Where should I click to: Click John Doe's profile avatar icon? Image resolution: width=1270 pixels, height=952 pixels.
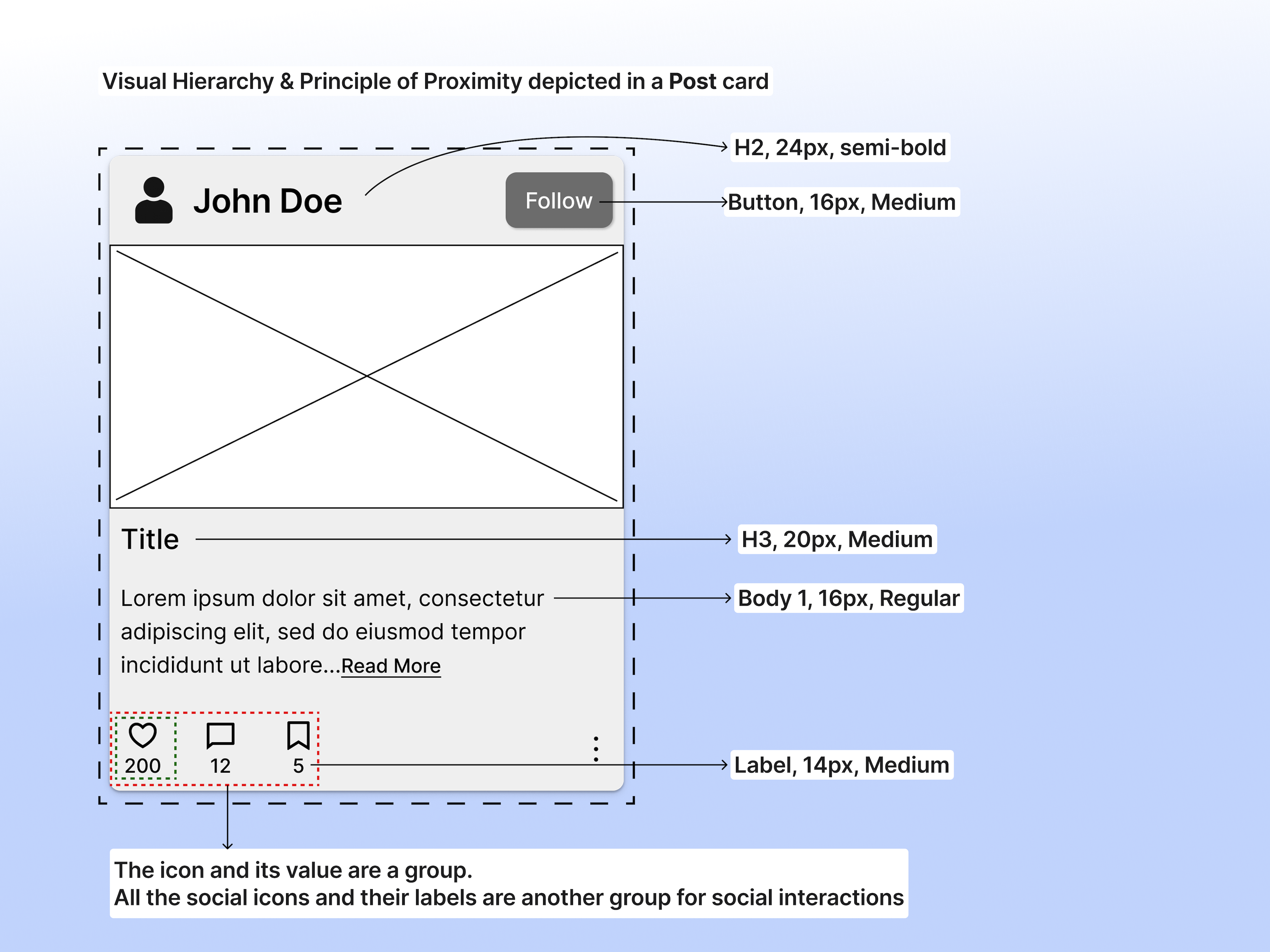tap(154, 200)
